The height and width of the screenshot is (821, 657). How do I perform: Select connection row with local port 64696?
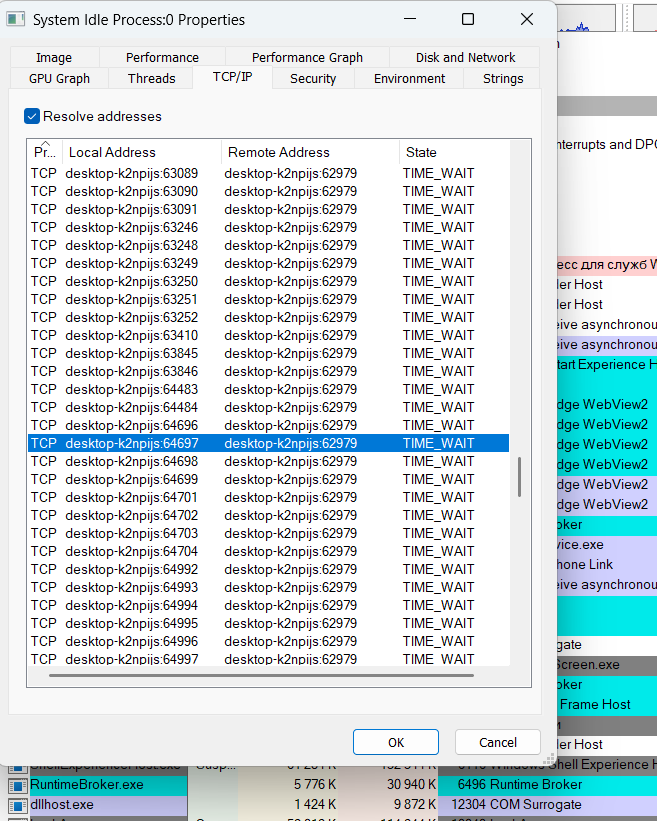pyautogui.click(x=269, y=425)
